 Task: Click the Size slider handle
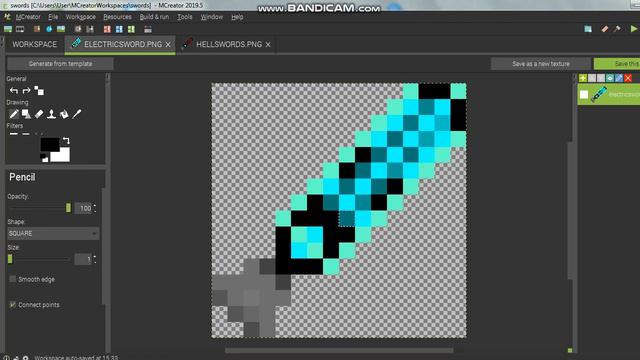10,259
